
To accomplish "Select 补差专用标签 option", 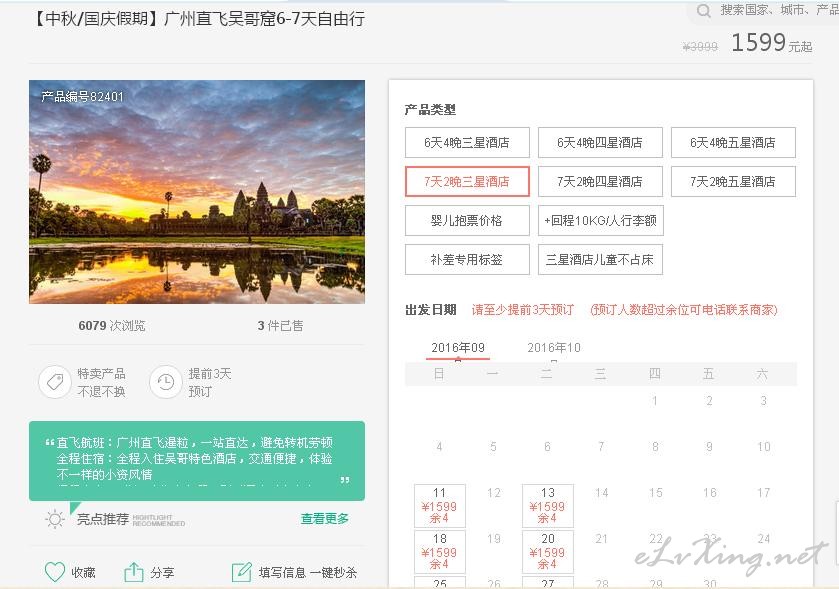I will tap(467, 259).
